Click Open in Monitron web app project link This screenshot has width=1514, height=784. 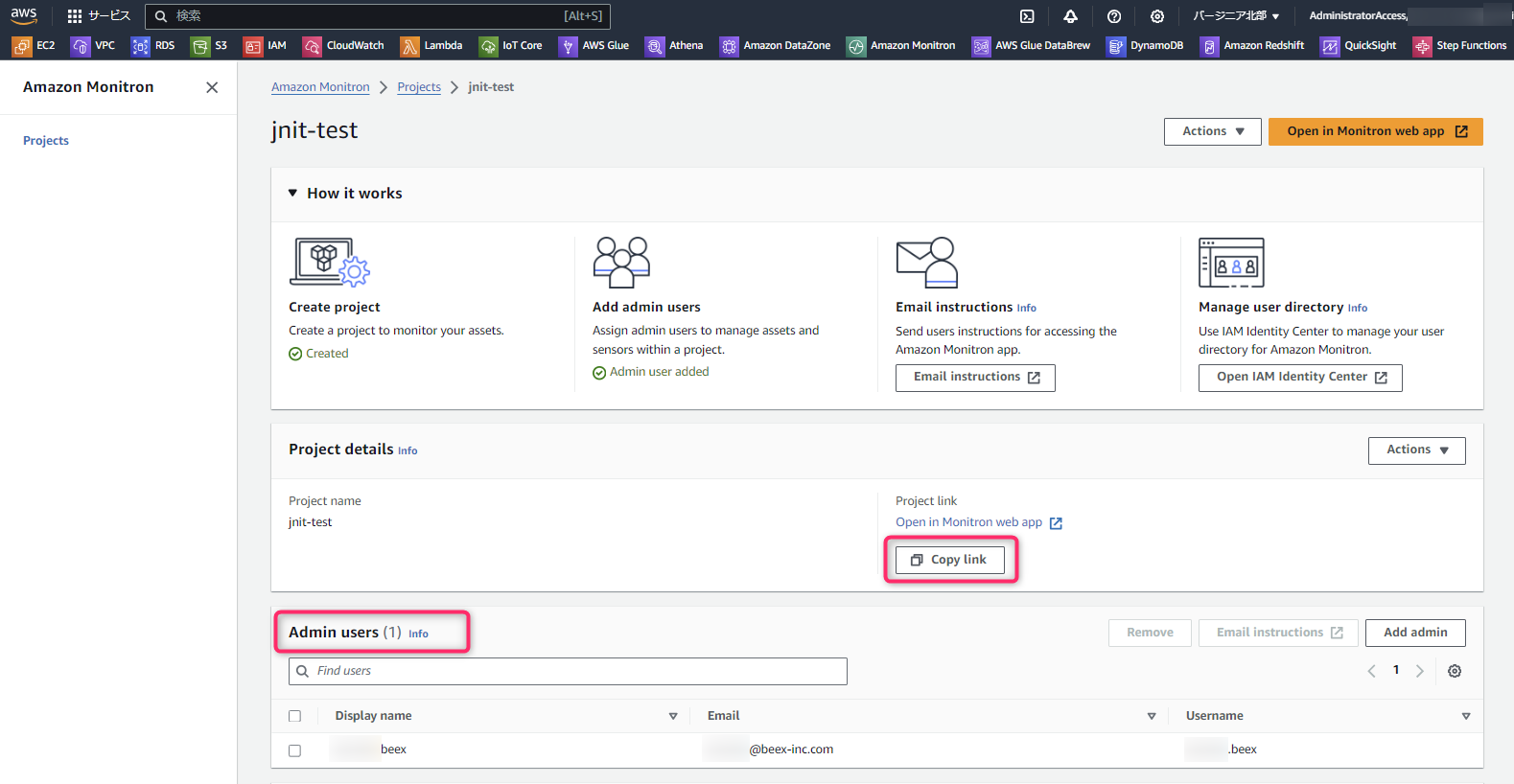[x=979, y=522]
